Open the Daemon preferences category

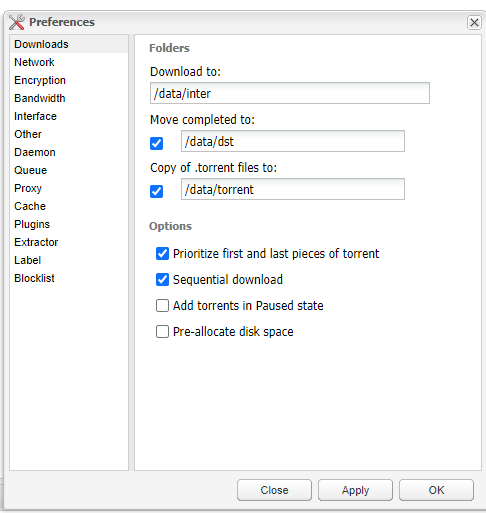[x=69, y=152]
